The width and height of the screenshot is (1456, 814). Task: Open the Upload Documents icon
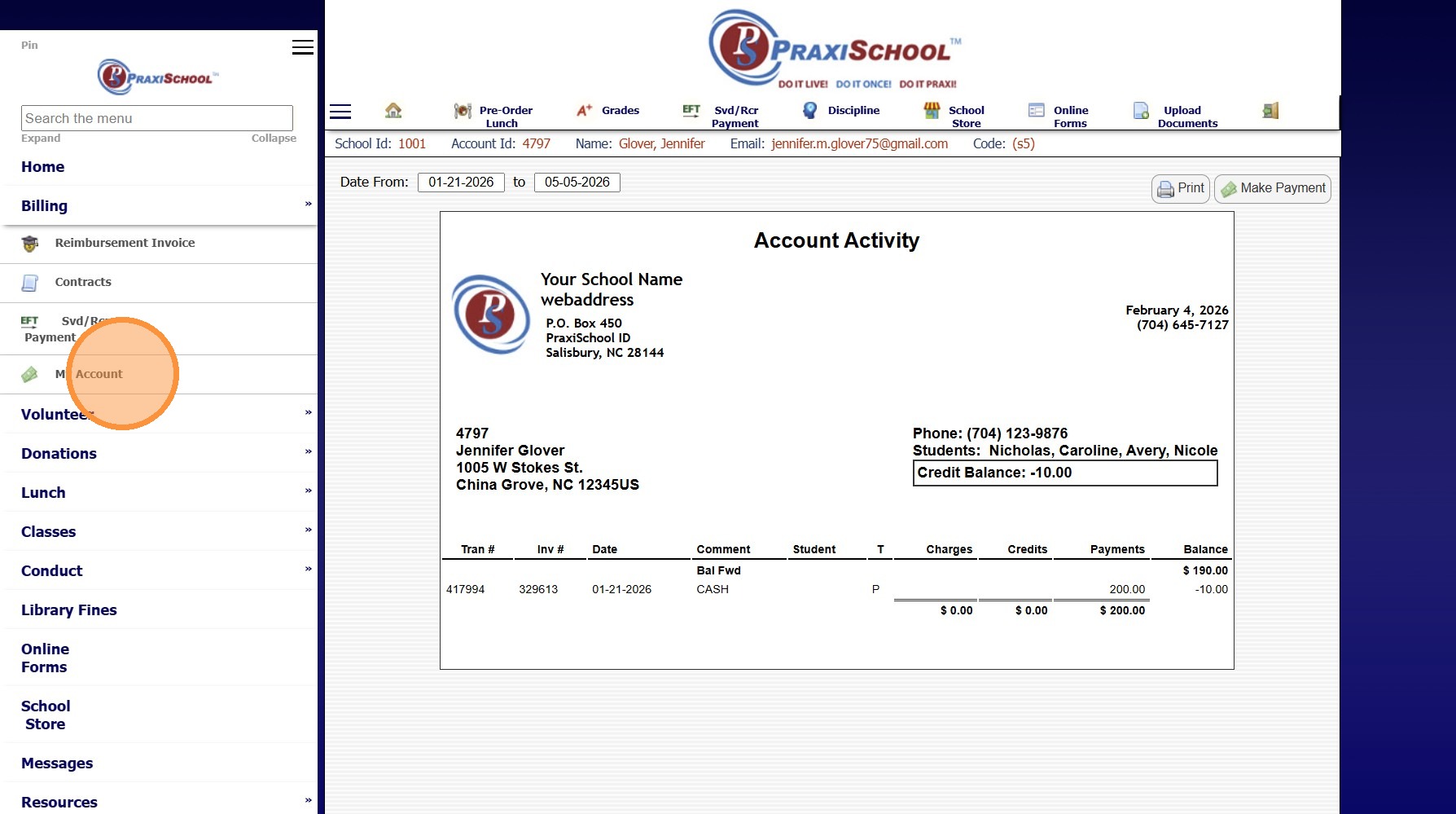(1141, 111)
